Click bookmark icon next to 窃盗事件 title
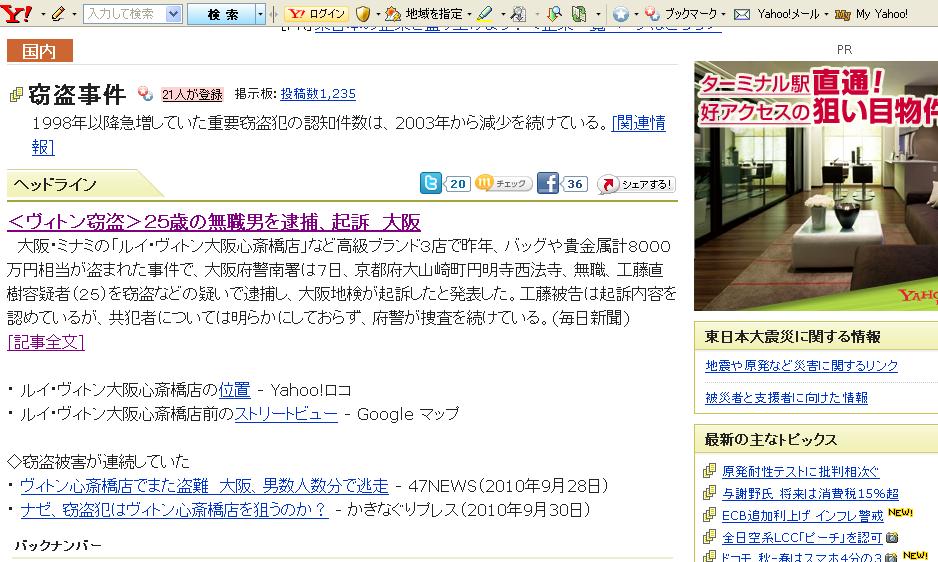Image resolution: width=938 pixels, height=562 pixels. 145,93
